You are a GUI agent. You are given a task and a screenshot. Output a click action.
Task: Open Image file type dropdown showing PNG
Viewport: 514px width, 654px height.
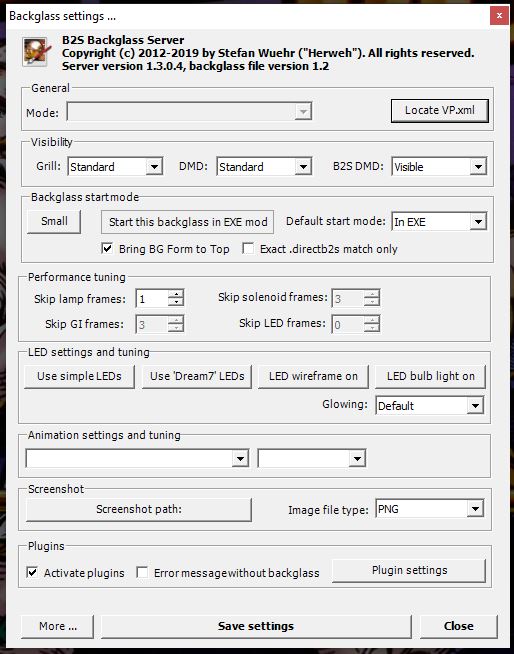[x=430, y=508]
